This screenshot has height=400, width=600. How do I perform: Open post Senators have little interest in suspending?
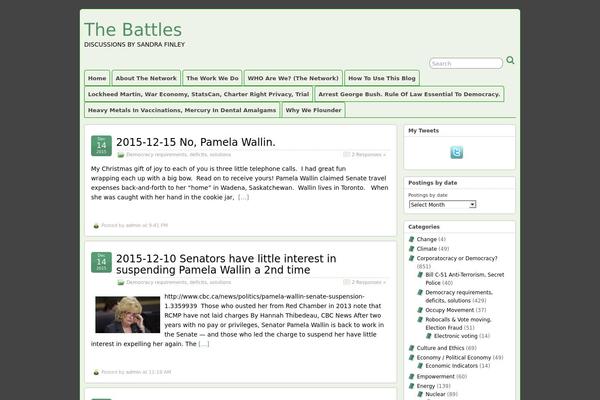click(x=226, y=264)
